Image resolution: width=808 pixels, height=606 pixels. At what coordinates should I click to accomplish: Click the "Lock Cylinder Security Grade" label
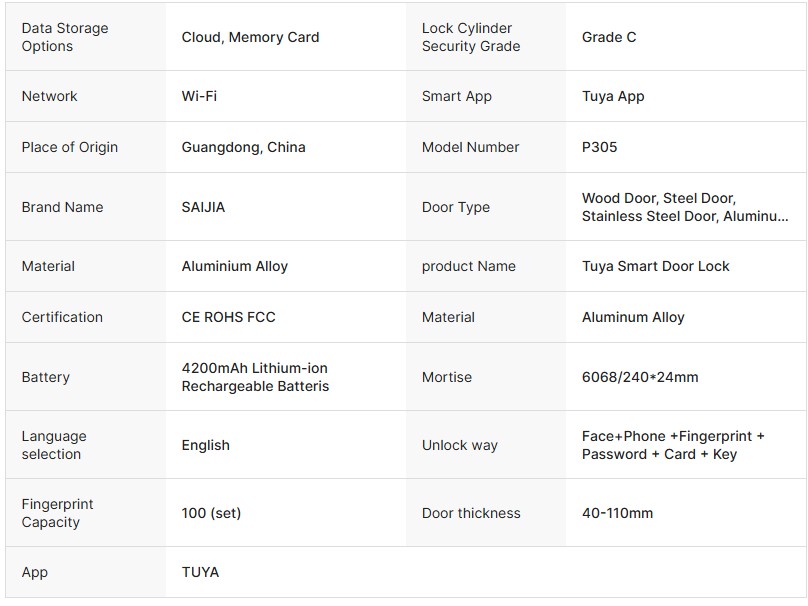(x=471, y=37)
